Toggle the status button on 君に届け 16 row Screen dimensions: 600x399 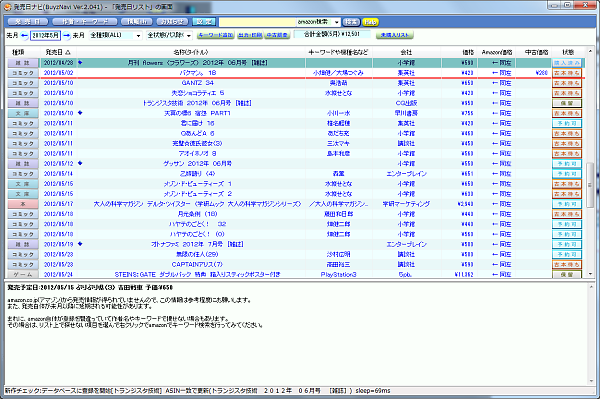pyautogui.click(x=567, y=123)
